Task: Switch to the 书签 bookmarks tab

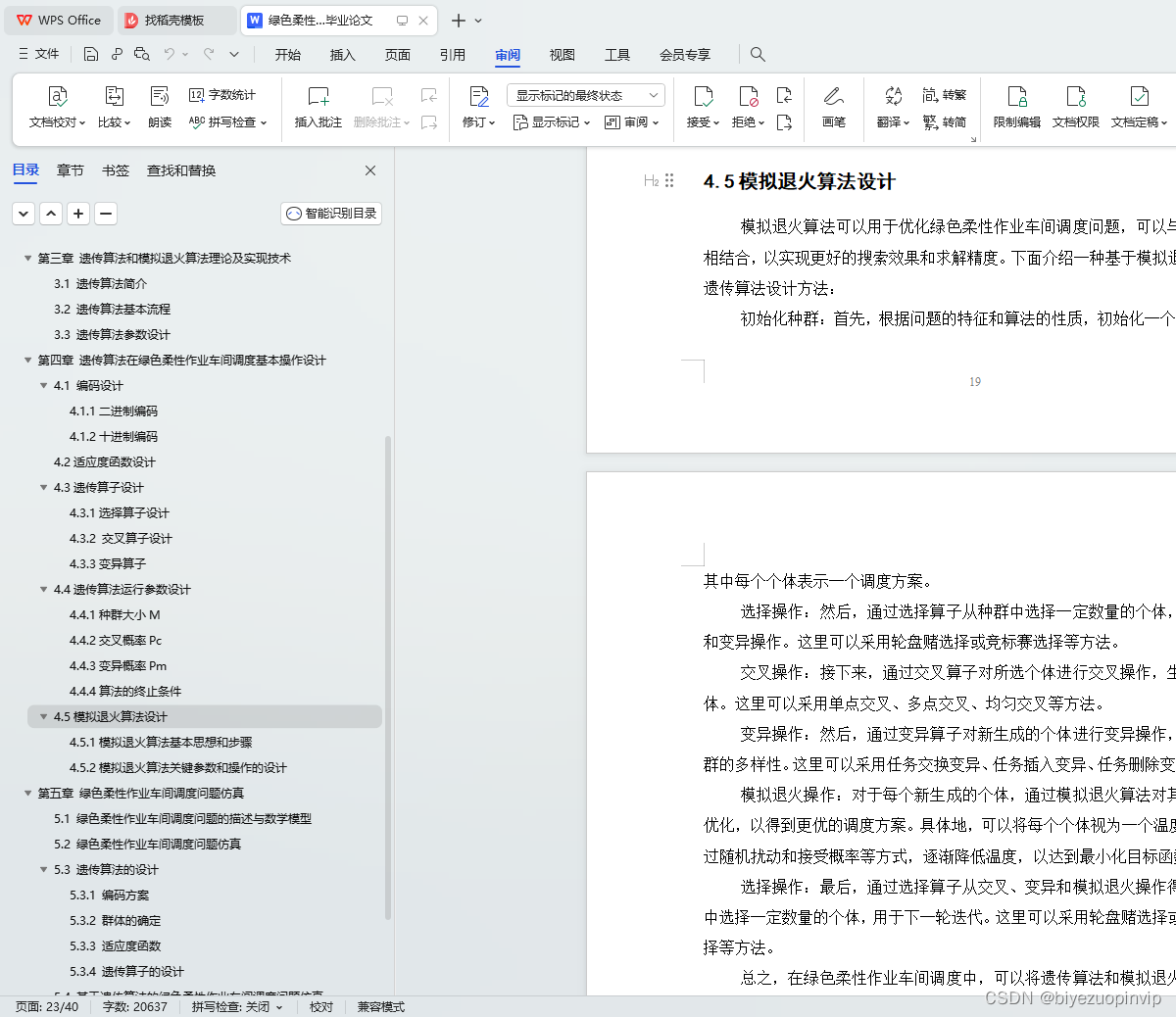Action: click(116, 170)
